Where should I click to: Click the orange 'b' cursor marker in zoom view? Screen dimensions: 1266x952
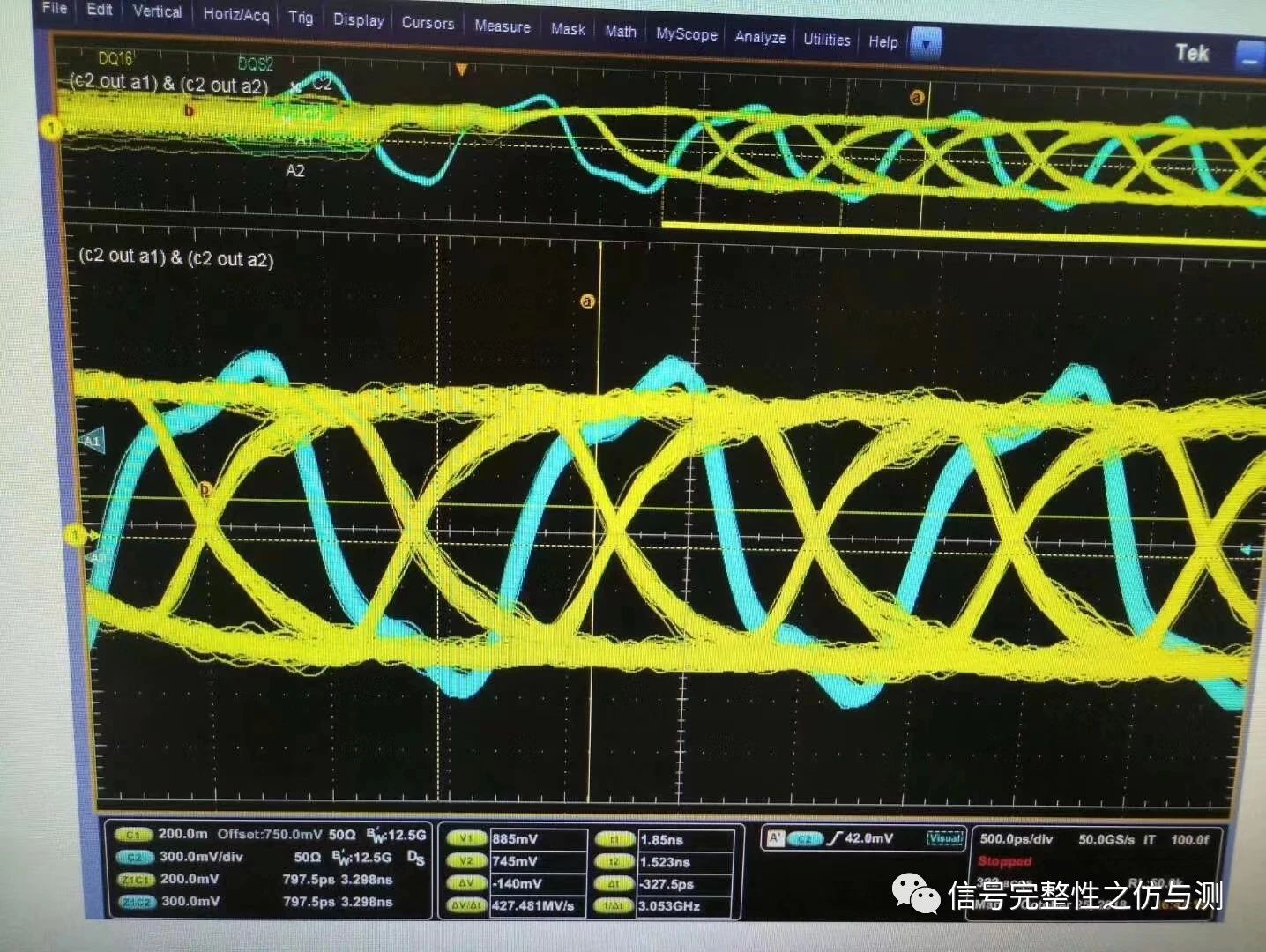[x=205, y=489]
